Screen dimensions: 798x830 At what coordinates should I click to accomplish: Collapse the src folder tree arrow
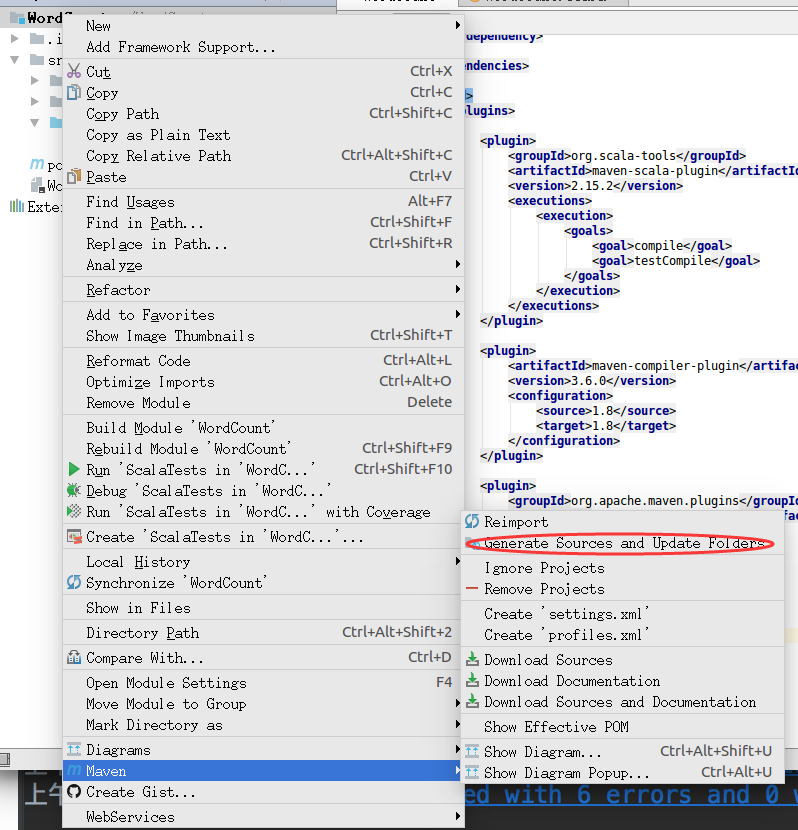15,60
